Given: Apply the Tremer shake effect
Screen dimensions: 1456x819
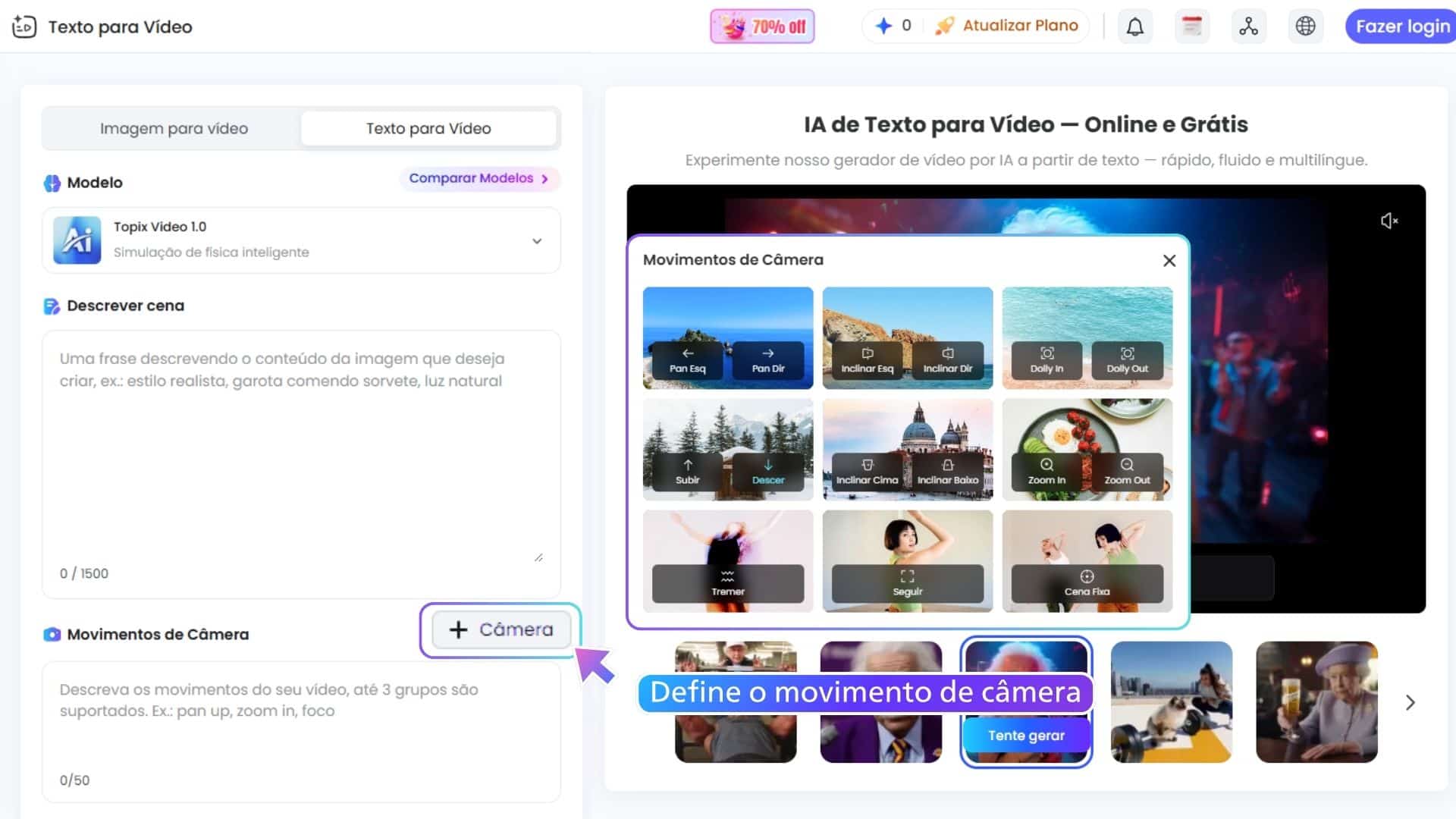Looking at the screenshot, I should tap(726, 585).
